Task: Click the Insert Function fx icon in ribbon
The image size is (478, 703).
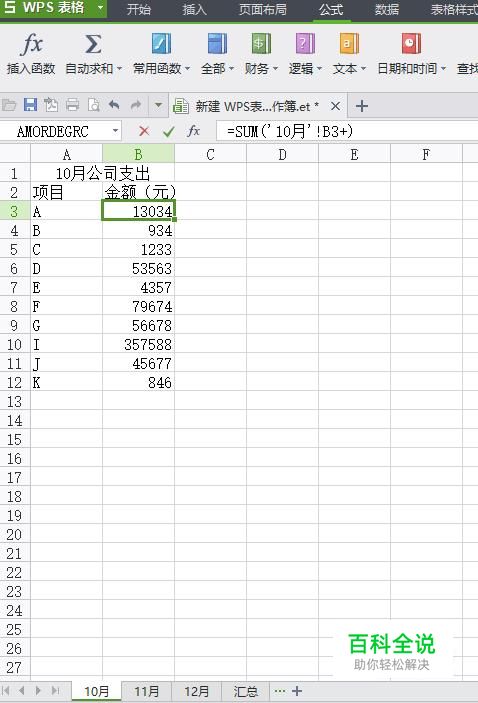Action: coord(31,44)
